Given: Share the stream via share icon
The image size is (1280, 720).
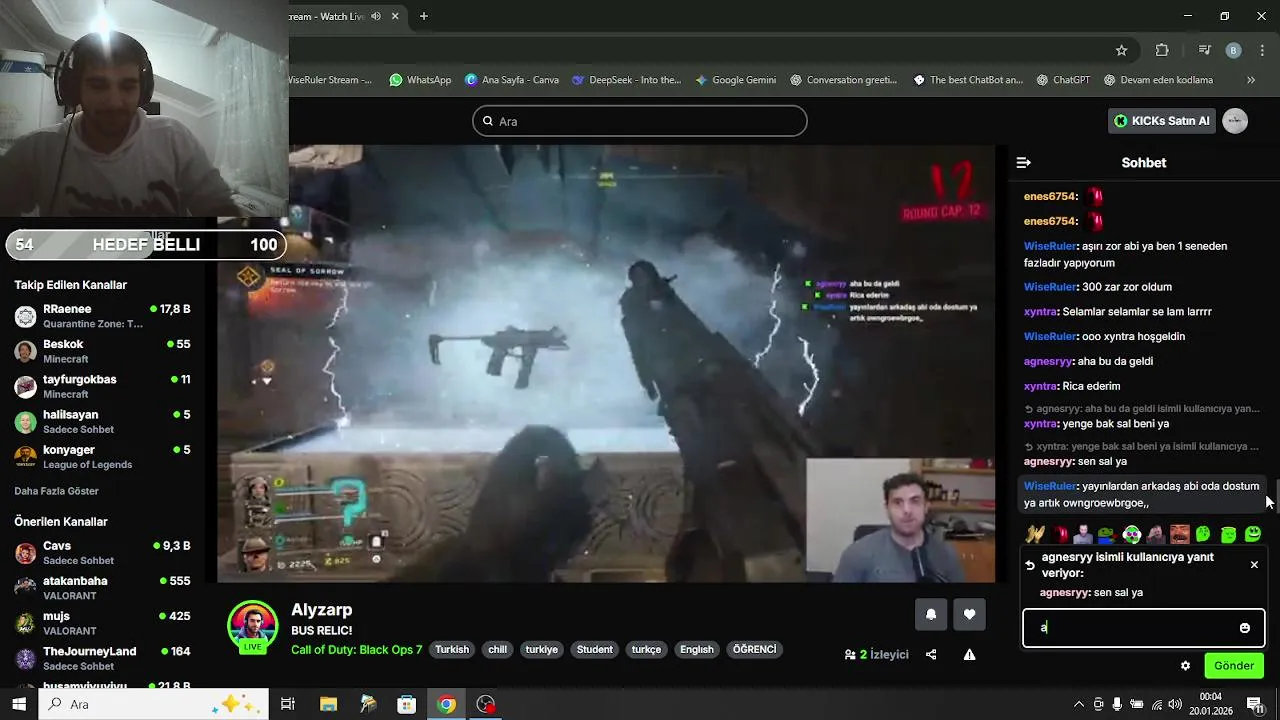Looking at the screenshot, I should pos(931,655).
